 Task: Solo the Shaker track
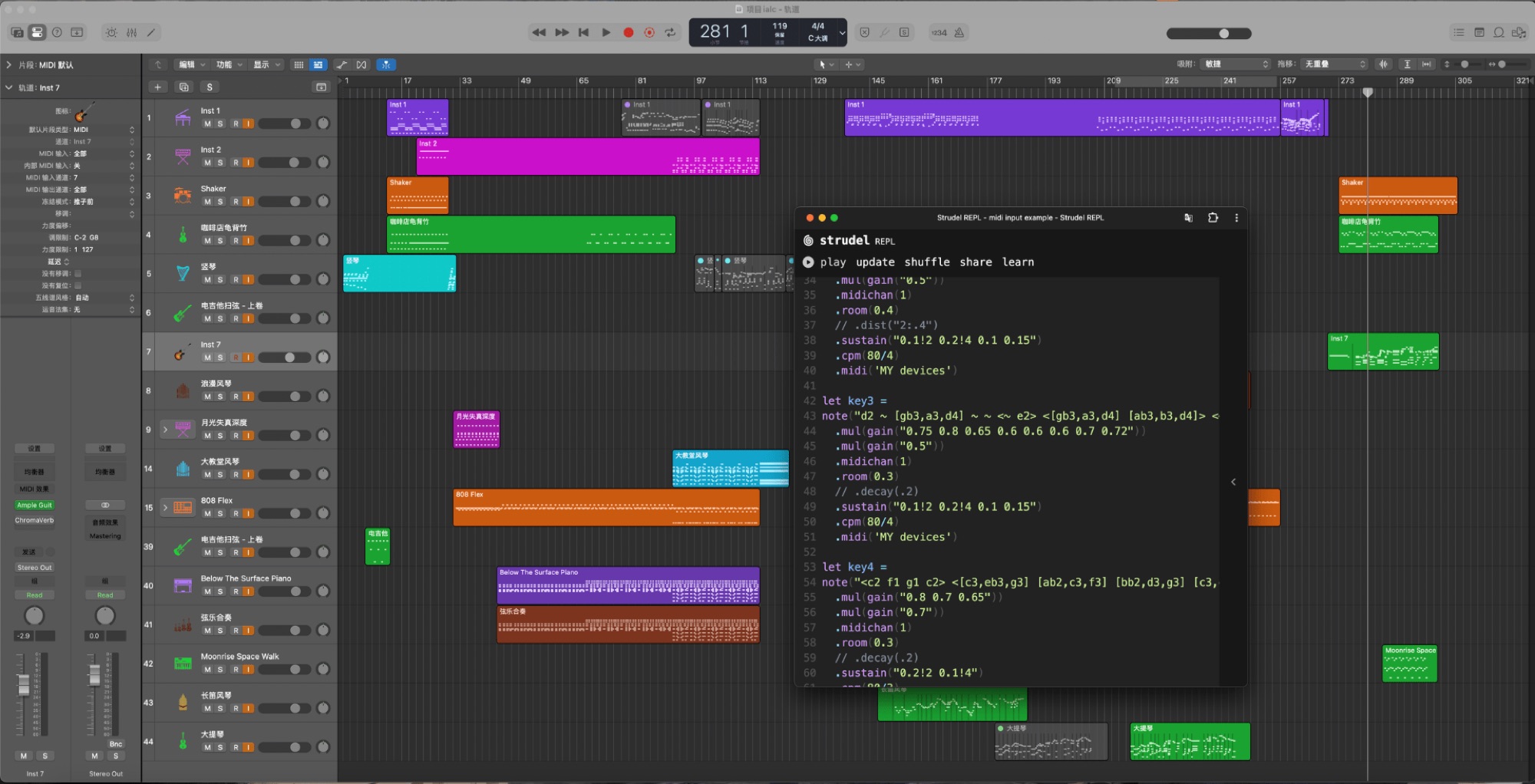tap(220, 202)
